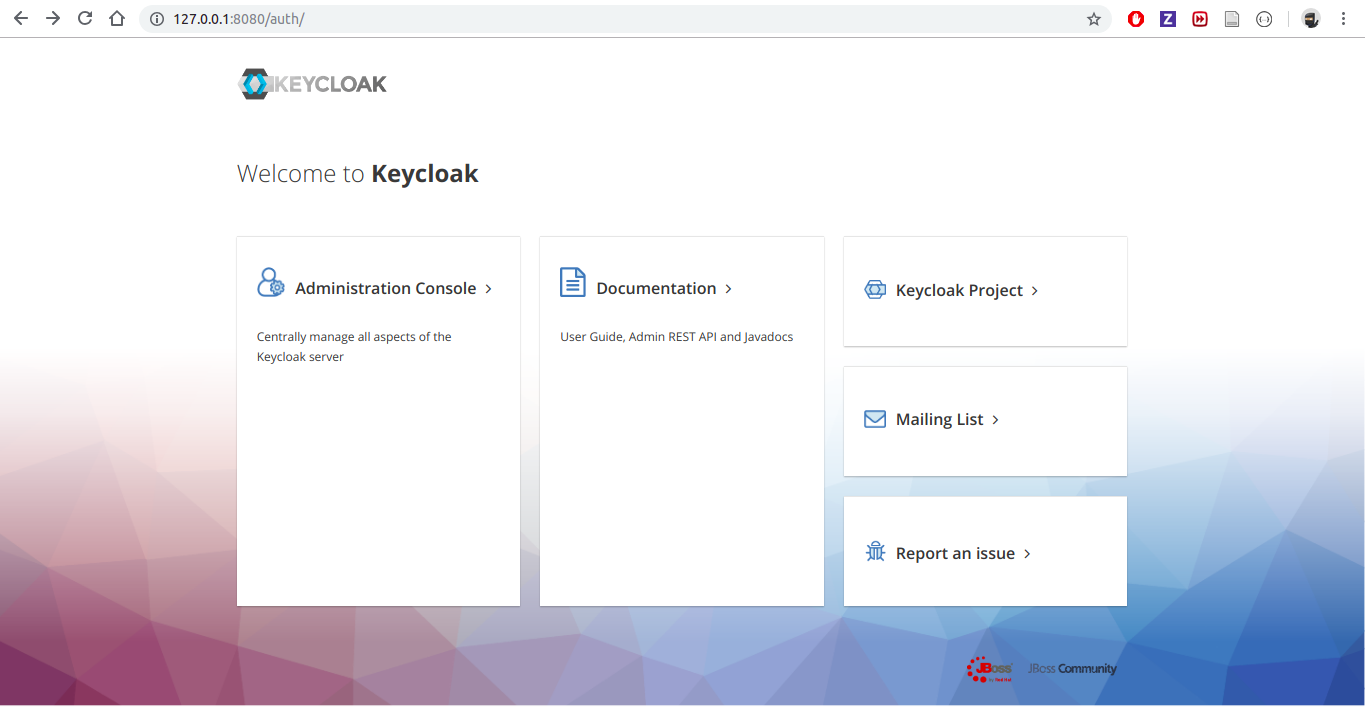This screenshot has height=707, width=1365.
Task: Open the user profile avatar
Action: click(1311, 19)
